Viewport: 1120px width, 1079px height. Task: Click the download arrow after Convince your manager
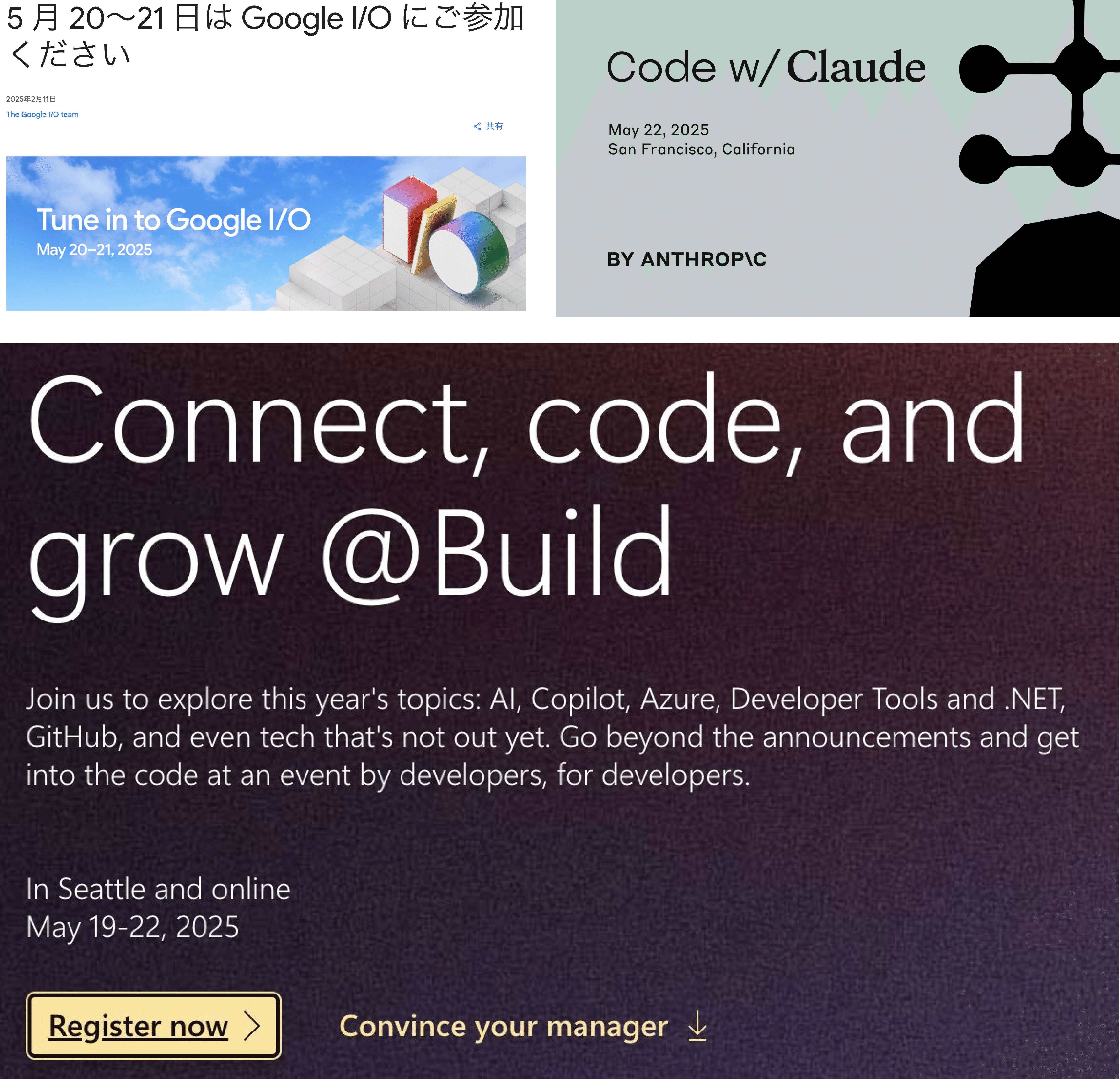[697, 1026]
